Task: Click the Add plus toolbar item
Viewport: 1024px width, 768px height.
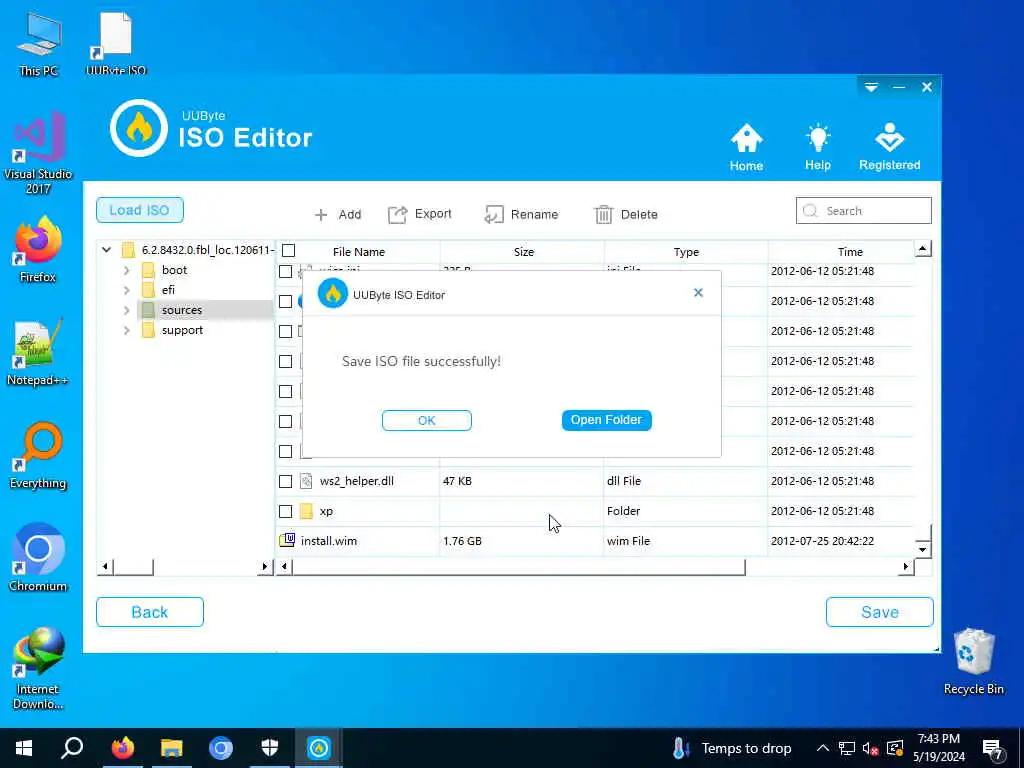Action: (x=338, y=214)
